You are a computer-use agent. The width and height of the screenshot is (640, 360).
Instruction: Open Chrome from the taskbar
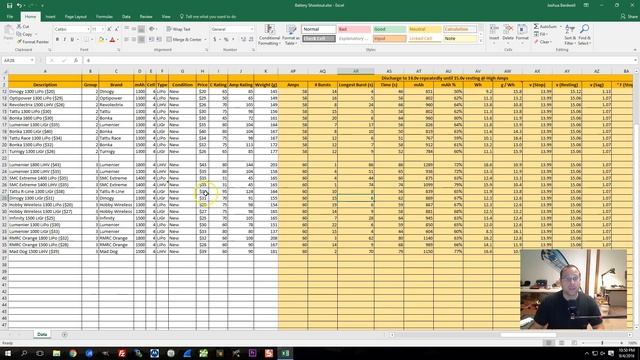click(73, 353)
